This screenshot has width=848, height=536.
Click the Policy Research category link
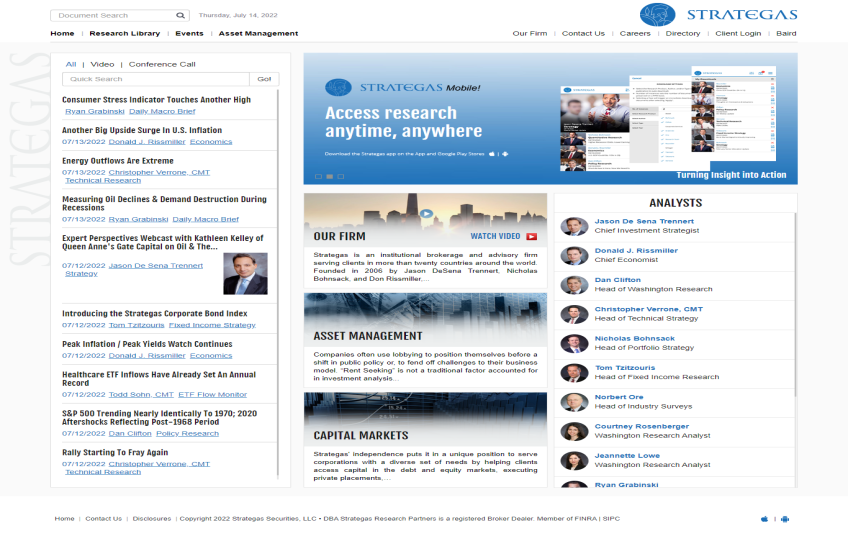pyautogui.click(x=188, y=434)
